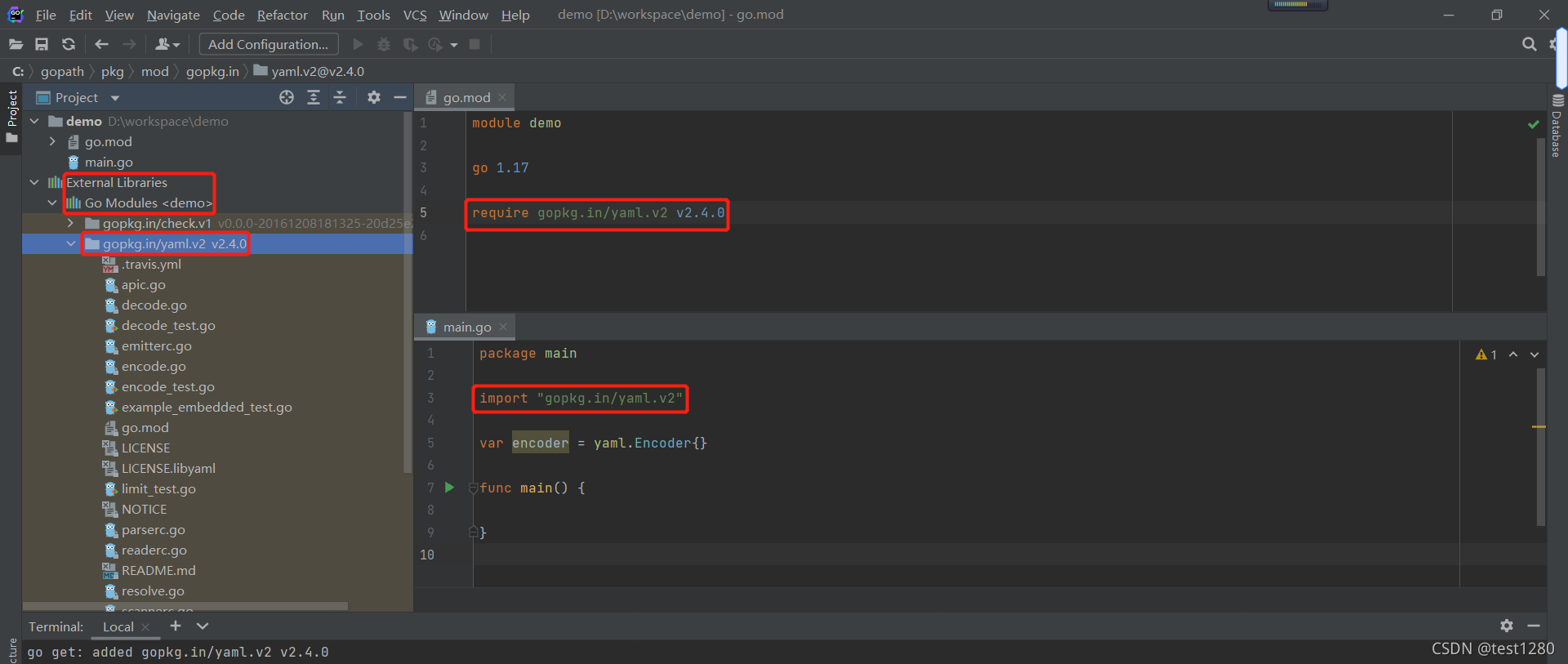Screen dimensions: 1568x664
Task: Open the terminal tabs dropdown chevron
Action: [203, 626]
